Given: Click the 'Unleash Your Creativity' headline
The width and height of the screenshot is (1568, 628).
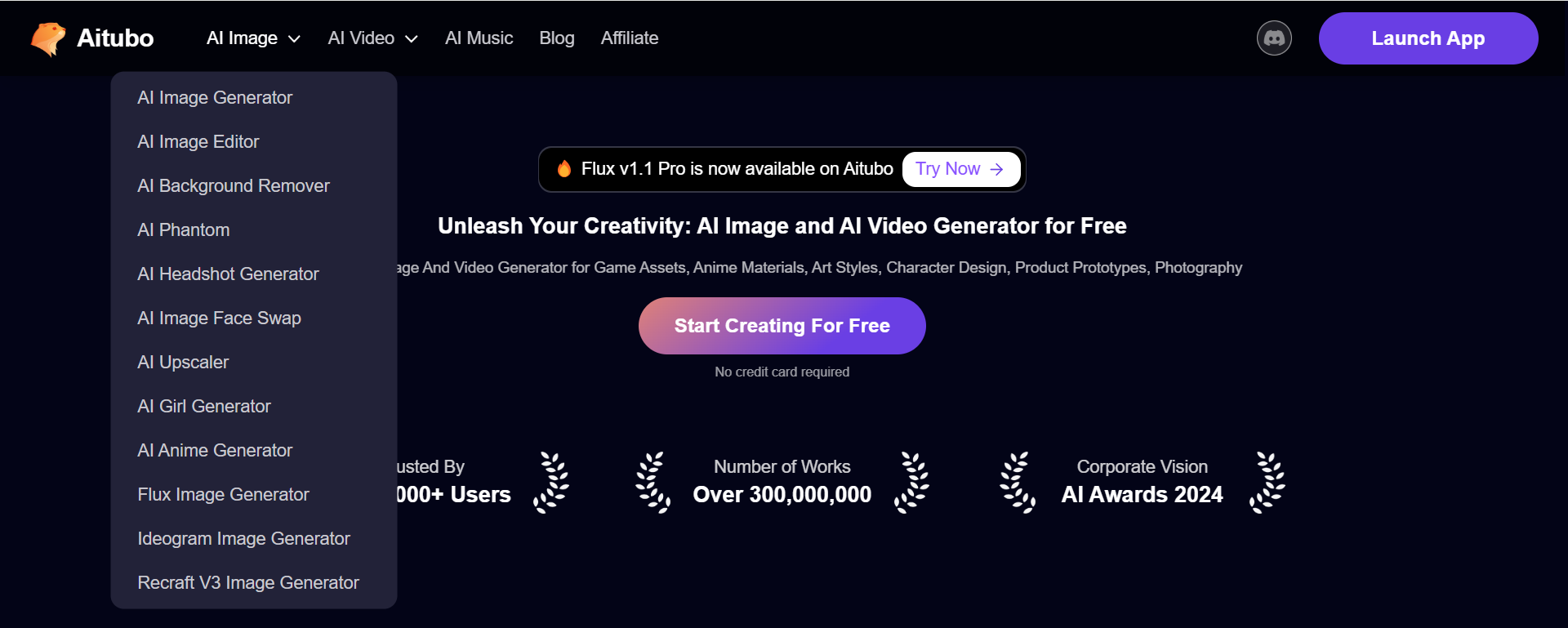Looking at the screenshot, I should pyautogui.click(x=782, y=226).
